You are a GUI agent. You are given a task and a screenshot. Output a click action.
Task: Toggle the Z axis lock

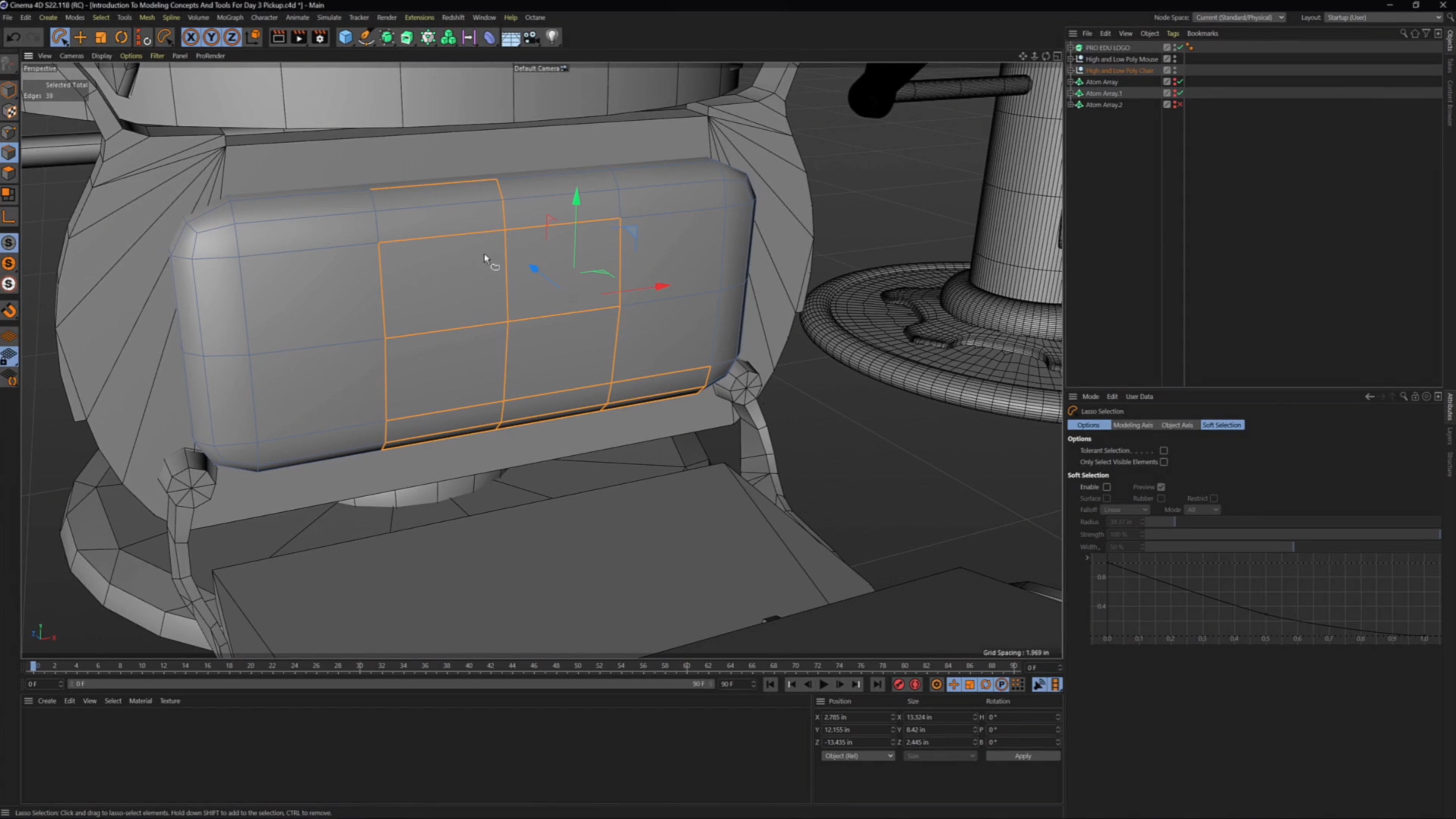[x=232, y=37]
